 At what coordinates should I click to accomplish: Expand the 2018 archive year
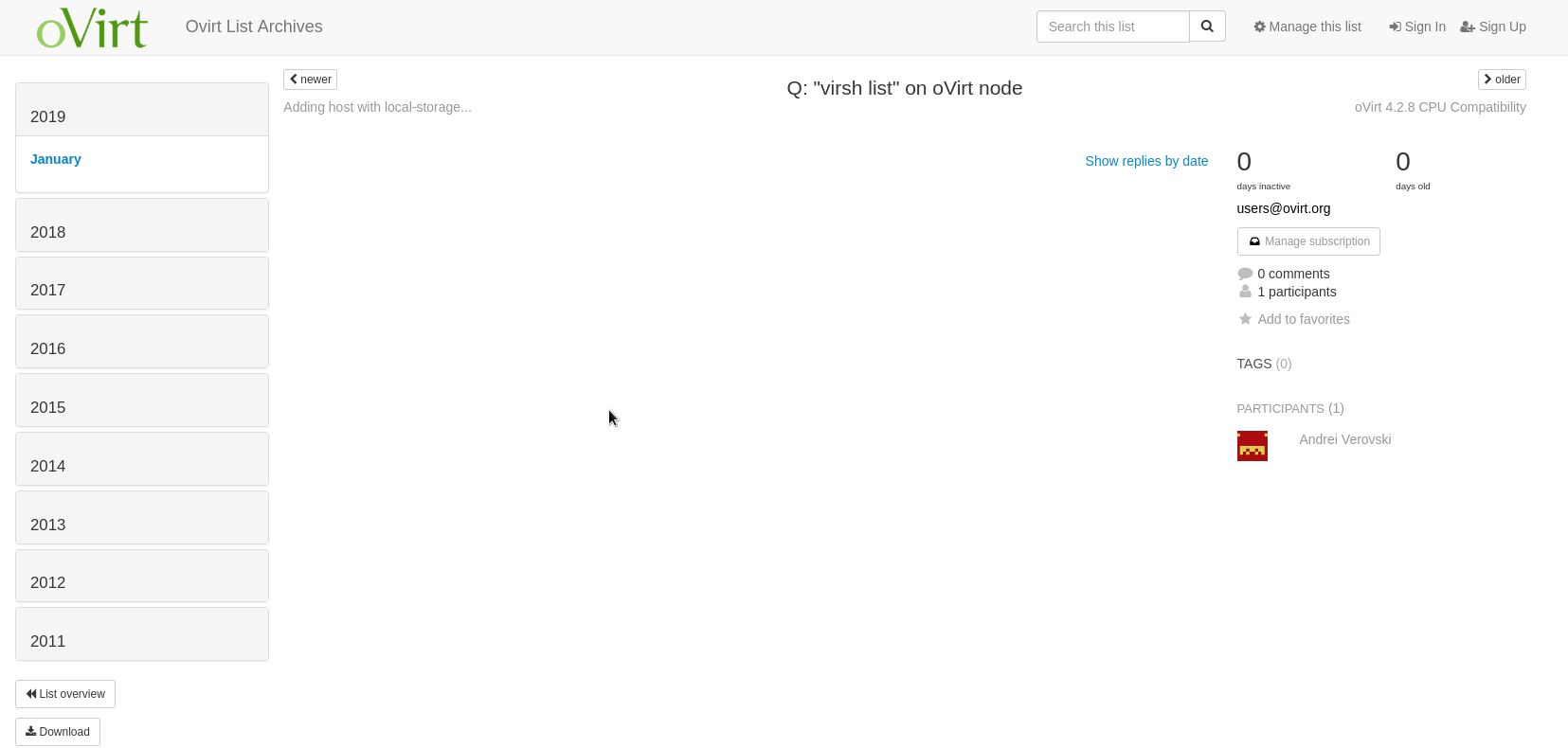coord(48,232)
